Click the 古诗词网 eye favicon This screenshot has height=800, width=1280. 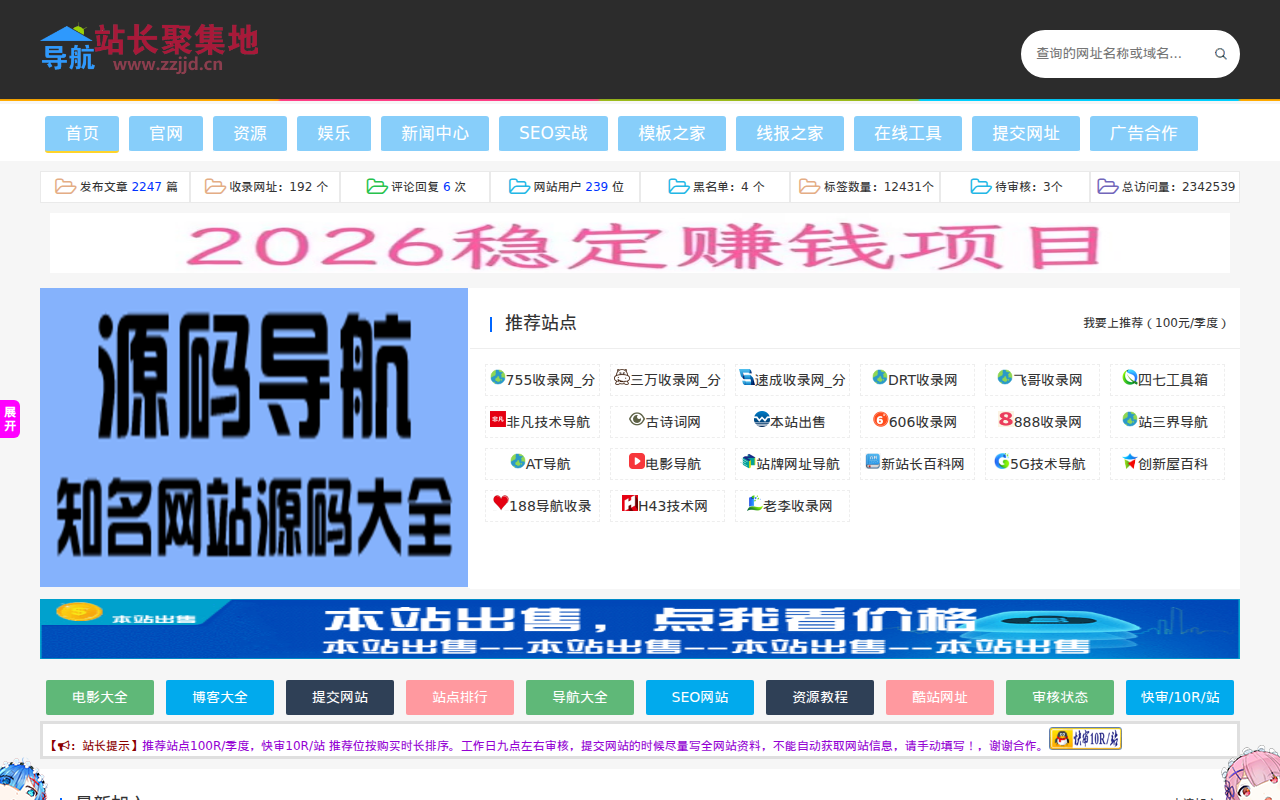point(637,420)
